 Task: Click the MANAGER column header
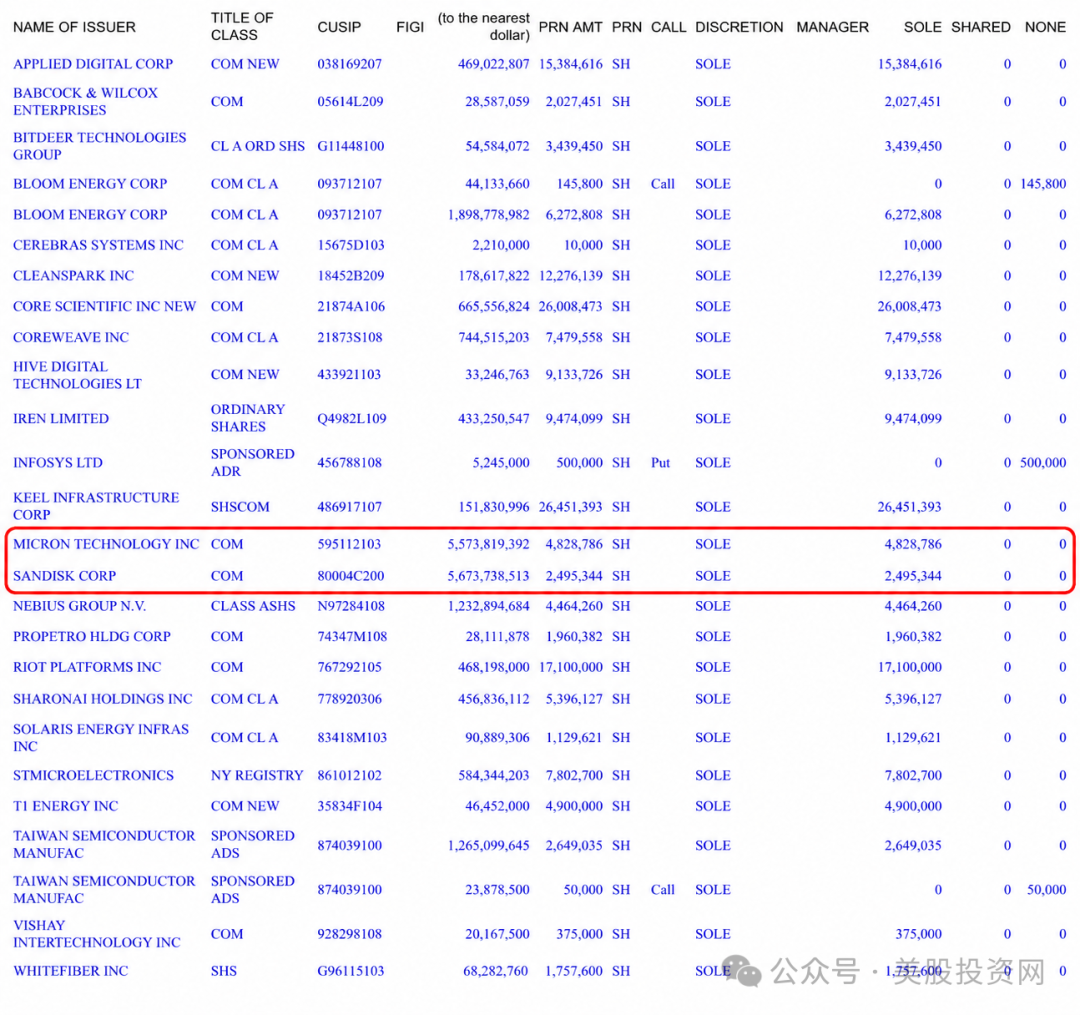833,27
